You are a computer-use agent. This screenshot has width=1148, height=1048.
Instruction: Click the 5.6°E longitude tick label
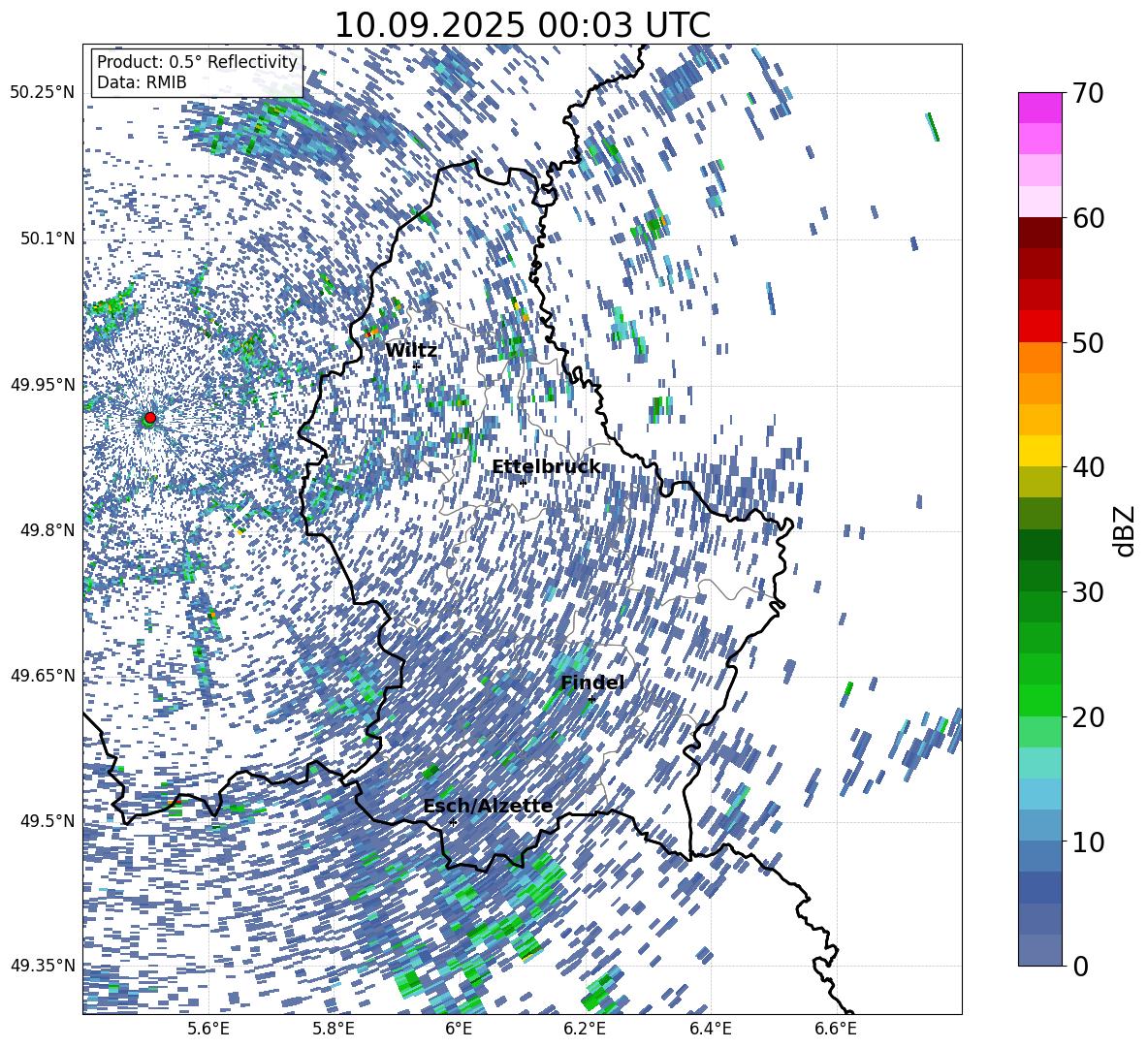coord(207,1028)
